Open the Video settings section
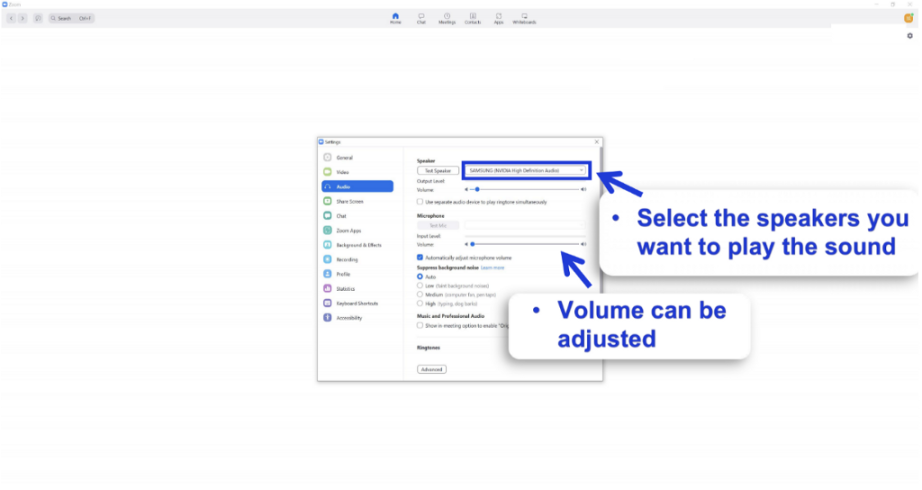Viewport: 922px width, 490px height. pyautogui.click(x=343, y=172)
